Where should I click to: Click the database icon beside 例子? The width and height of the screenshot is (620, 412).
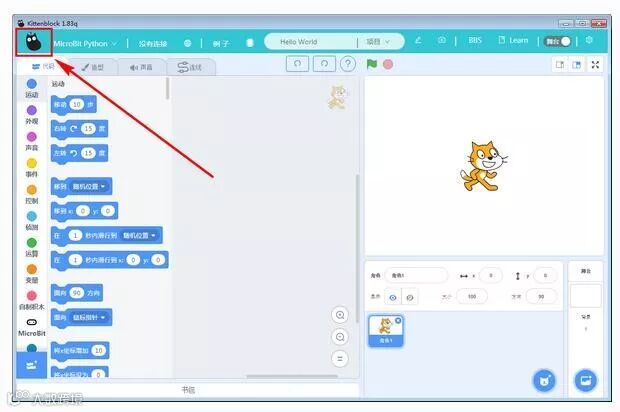click(250, 43)
